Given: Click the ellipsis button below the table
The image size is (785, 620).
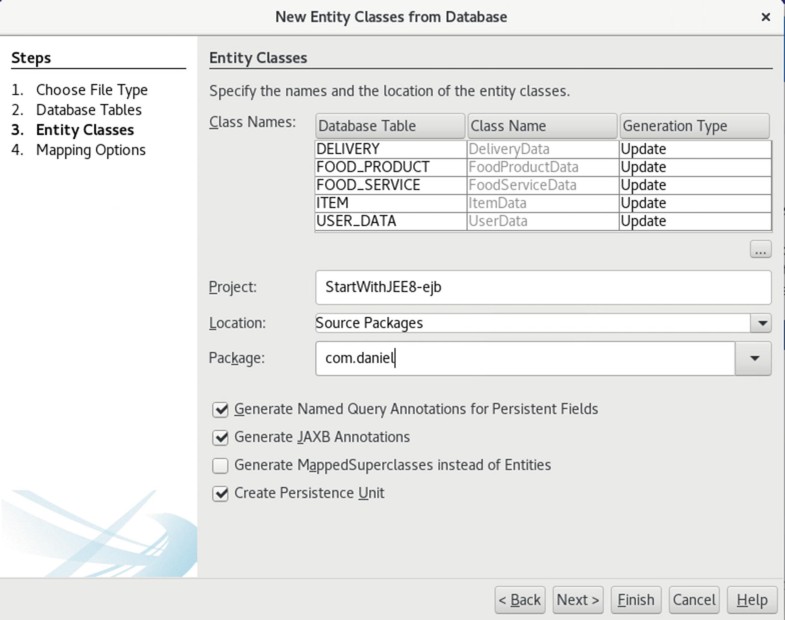Looking at the screenshot, I should point(760,249).
